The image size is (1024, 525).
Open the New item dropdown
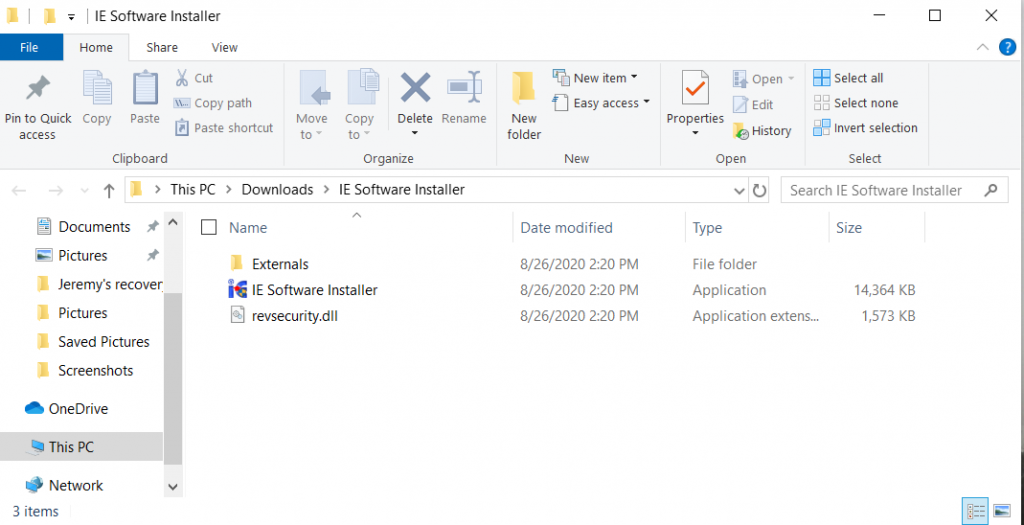(x=595, y=78)
